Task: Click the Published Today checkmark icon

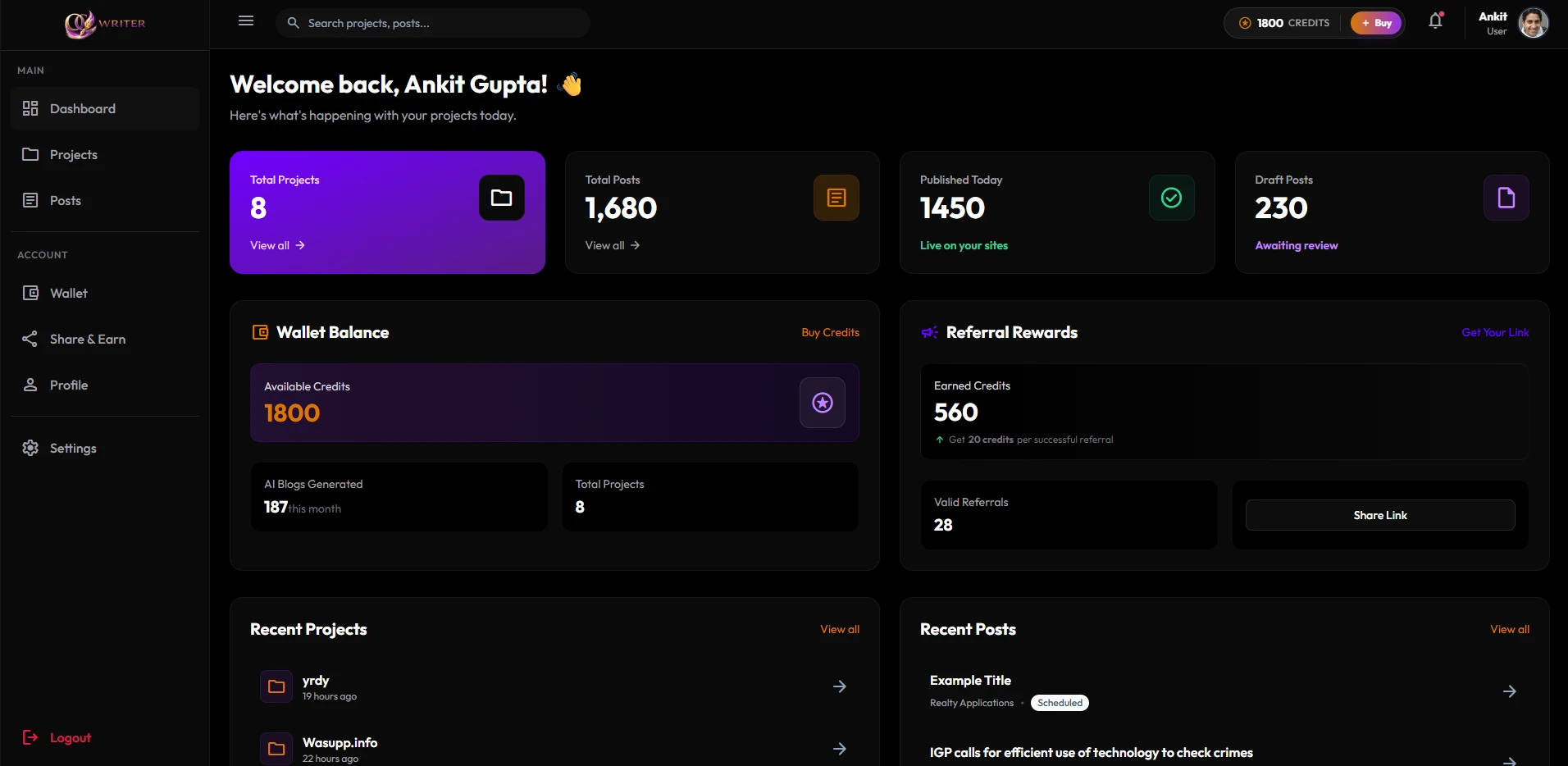Action: pos(1171,197)
